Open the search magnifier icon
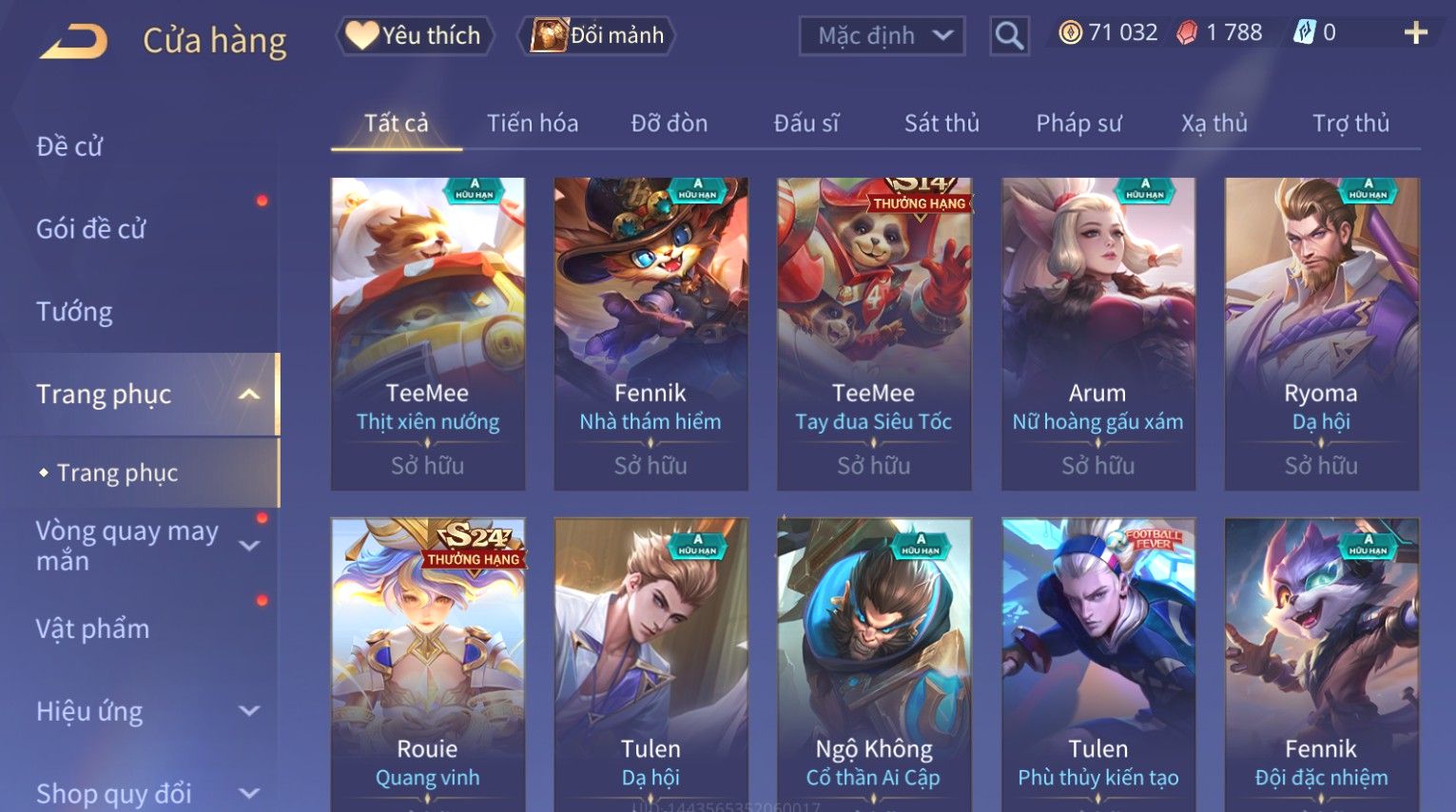 coord(1009,36)
